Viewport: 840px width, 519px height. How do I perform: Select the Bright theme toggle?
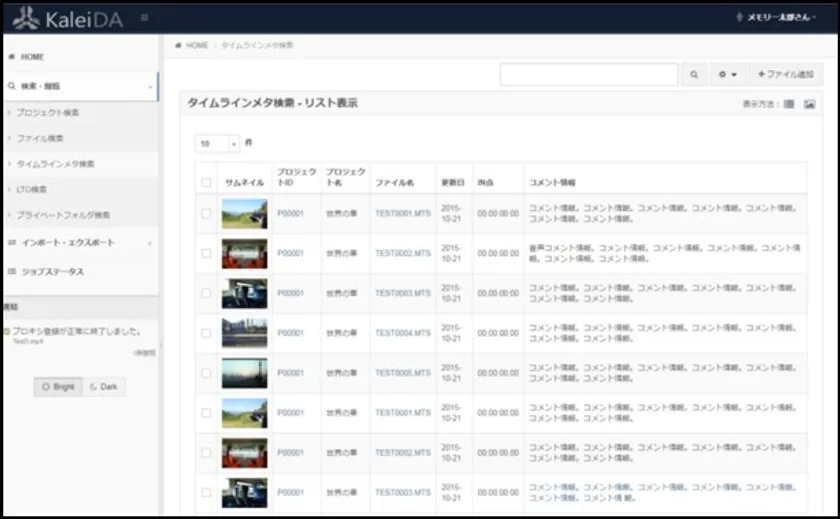[58, 387]
